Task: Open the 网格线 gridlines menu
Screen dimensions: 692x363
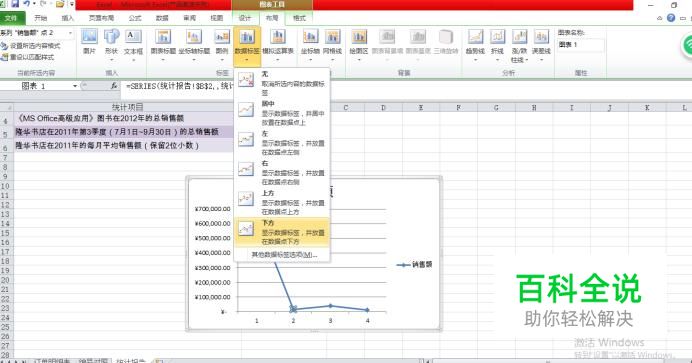Action: [332, 44]
